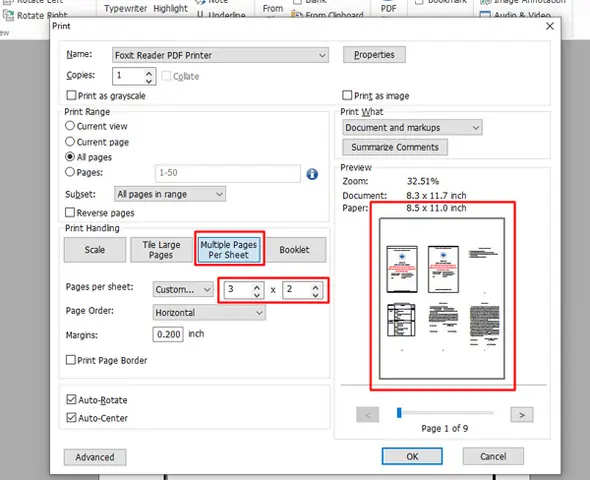
Task: Open Pages per sheet Custom dropdown
Action: click(x=183, y=289)
